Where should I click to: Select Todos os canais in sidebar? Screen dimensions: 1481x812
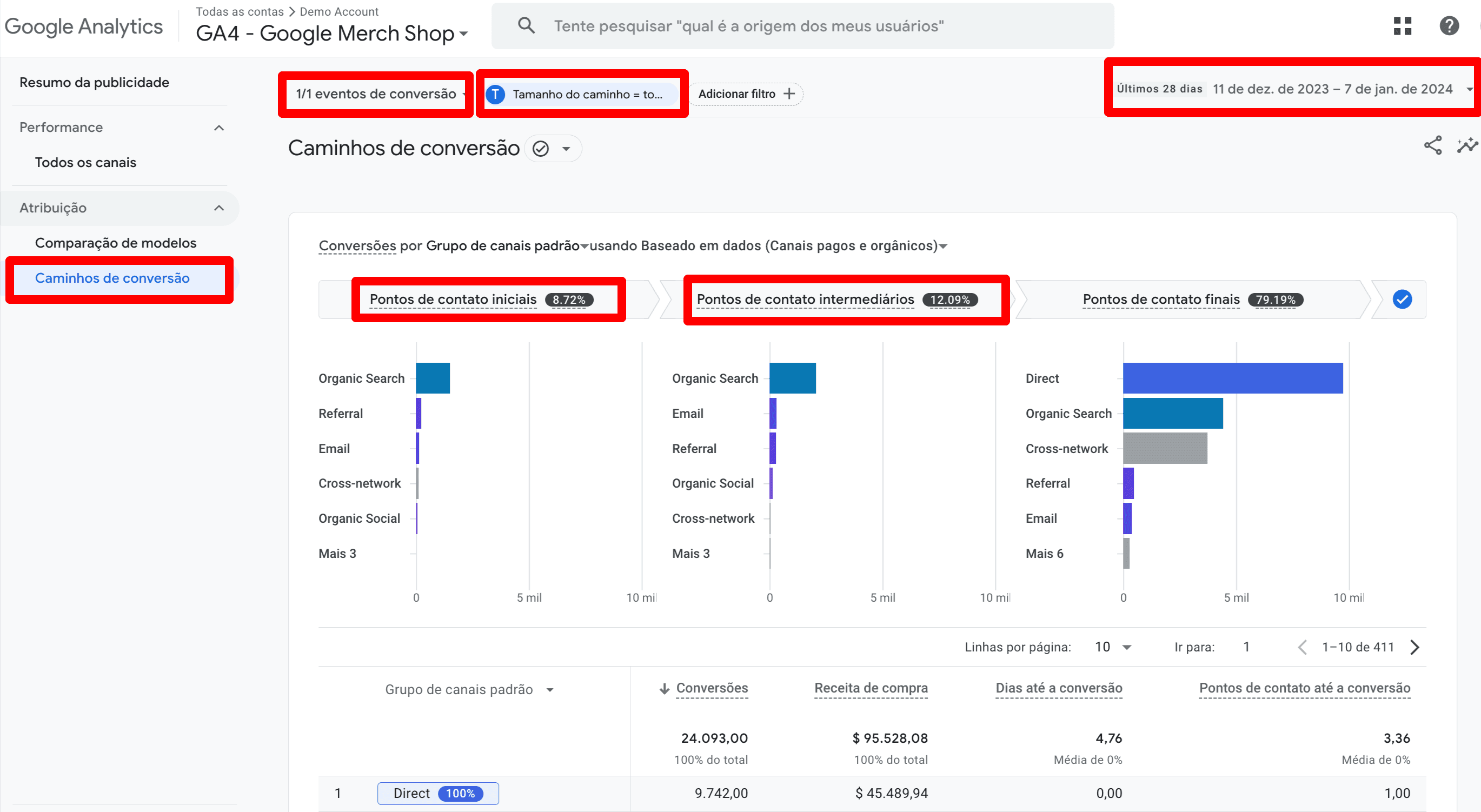point(84,163)
